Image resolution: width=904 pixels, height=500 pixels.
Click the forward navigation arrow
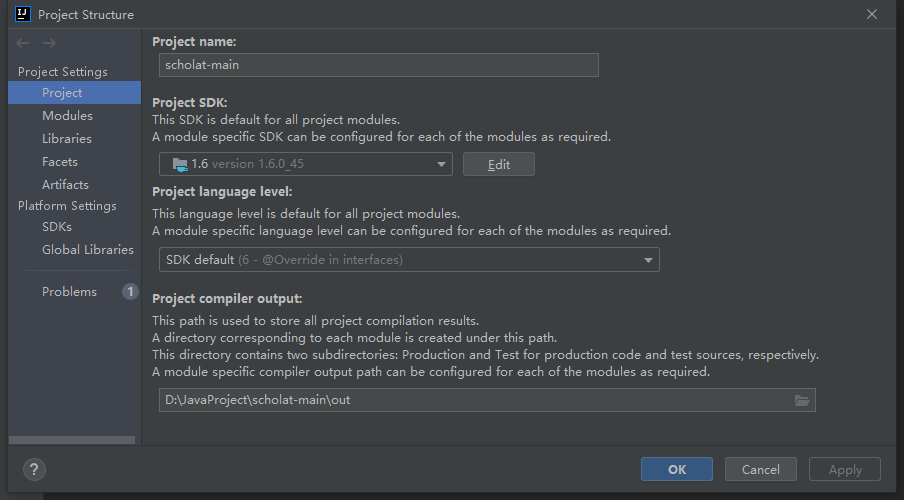click(50, 43)
